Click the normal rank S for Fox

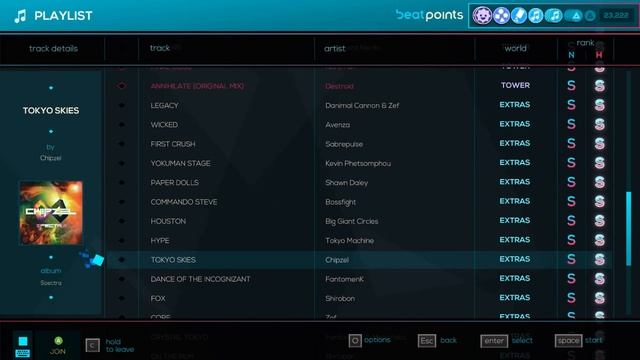click(x=571, y=298)
